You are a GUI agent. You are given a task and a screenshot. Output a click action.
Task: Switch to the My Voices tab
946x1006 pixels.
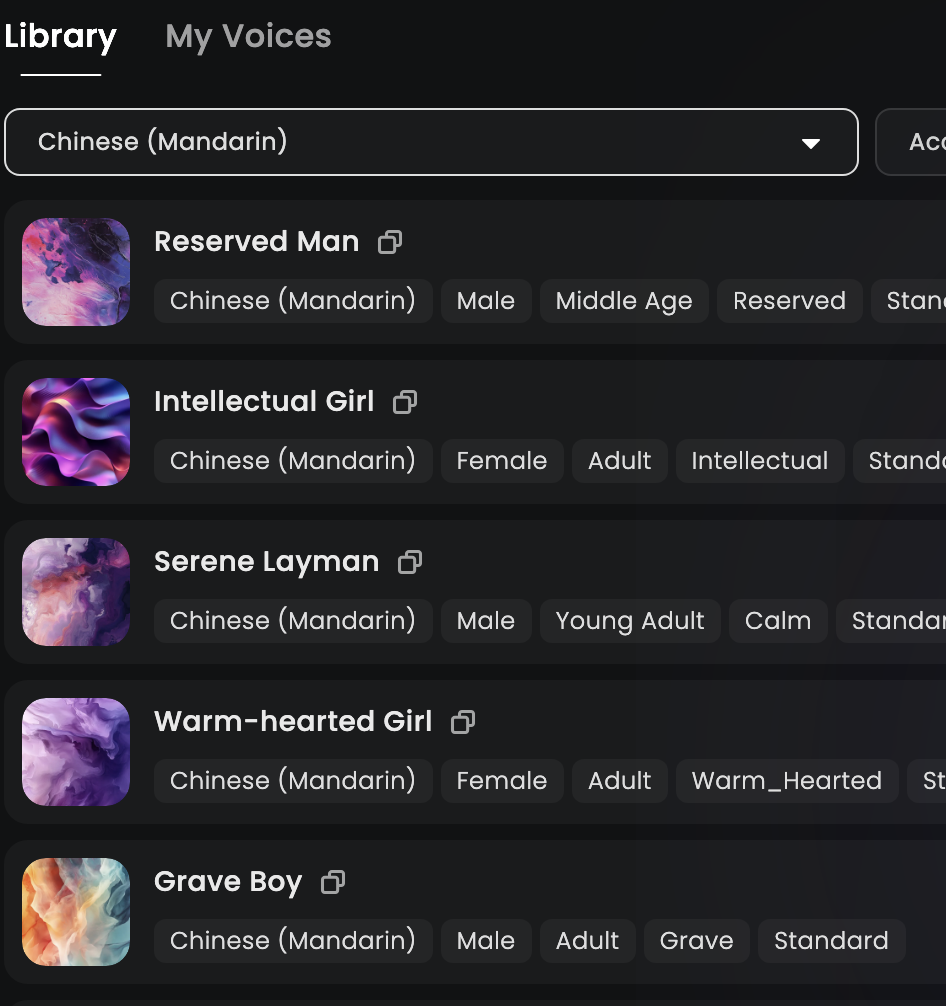[x=248, y=37]
